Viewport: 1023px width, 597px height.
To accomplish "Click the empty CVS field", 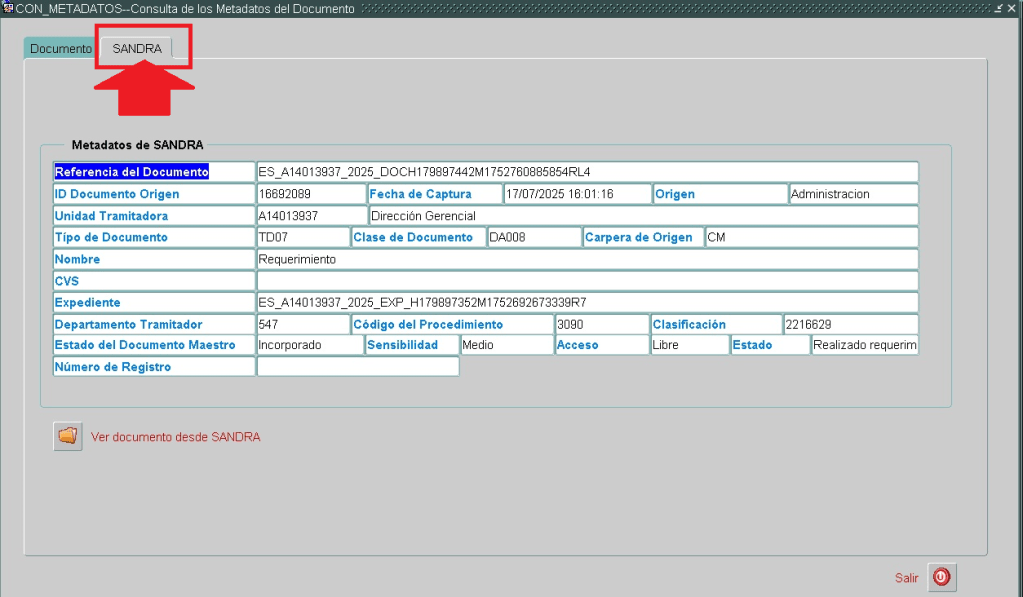I will point(586,281).
